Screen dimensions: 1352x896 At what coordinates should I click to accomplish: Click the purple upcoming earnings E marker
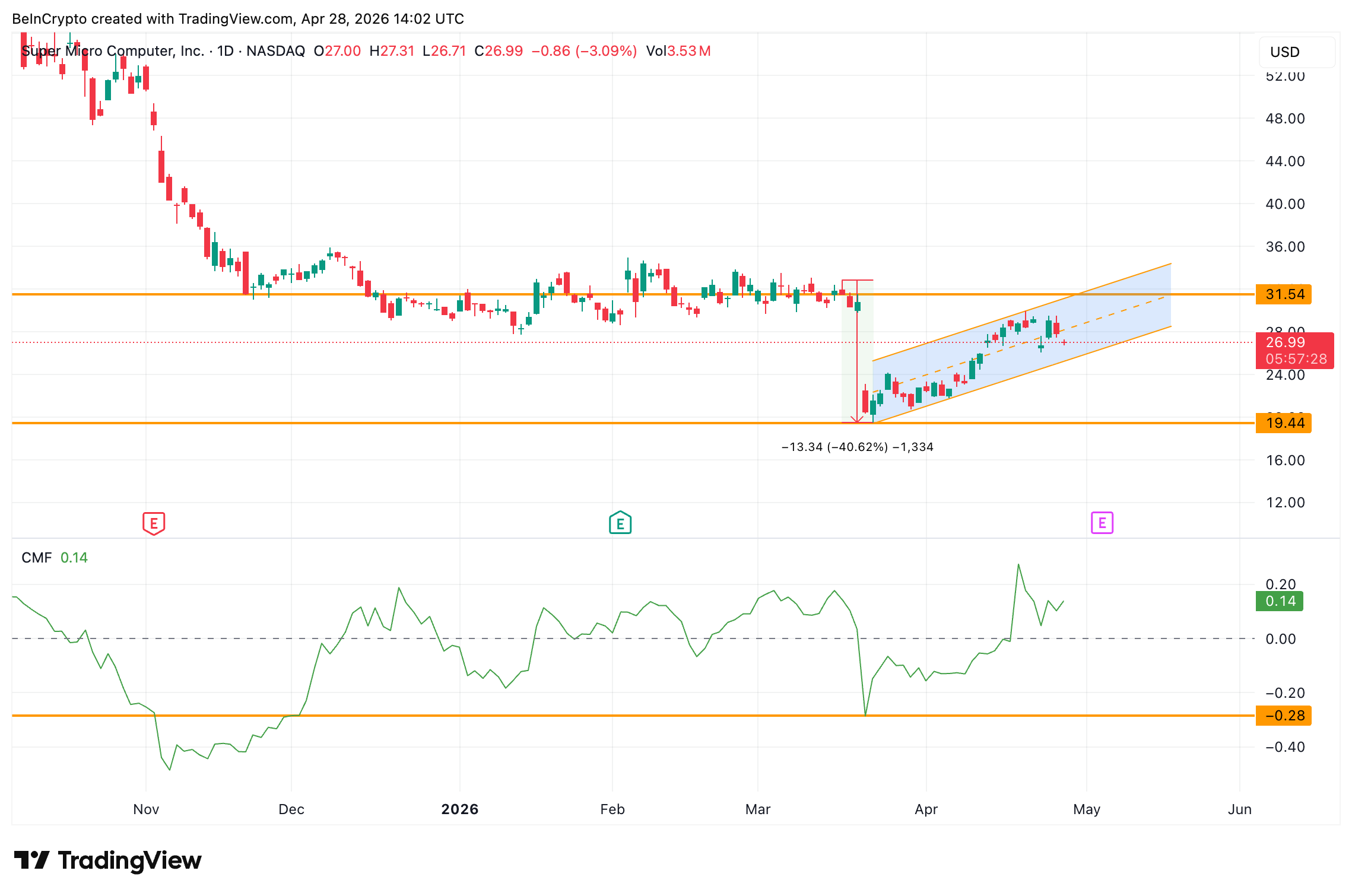click(x=1102, y=523)
